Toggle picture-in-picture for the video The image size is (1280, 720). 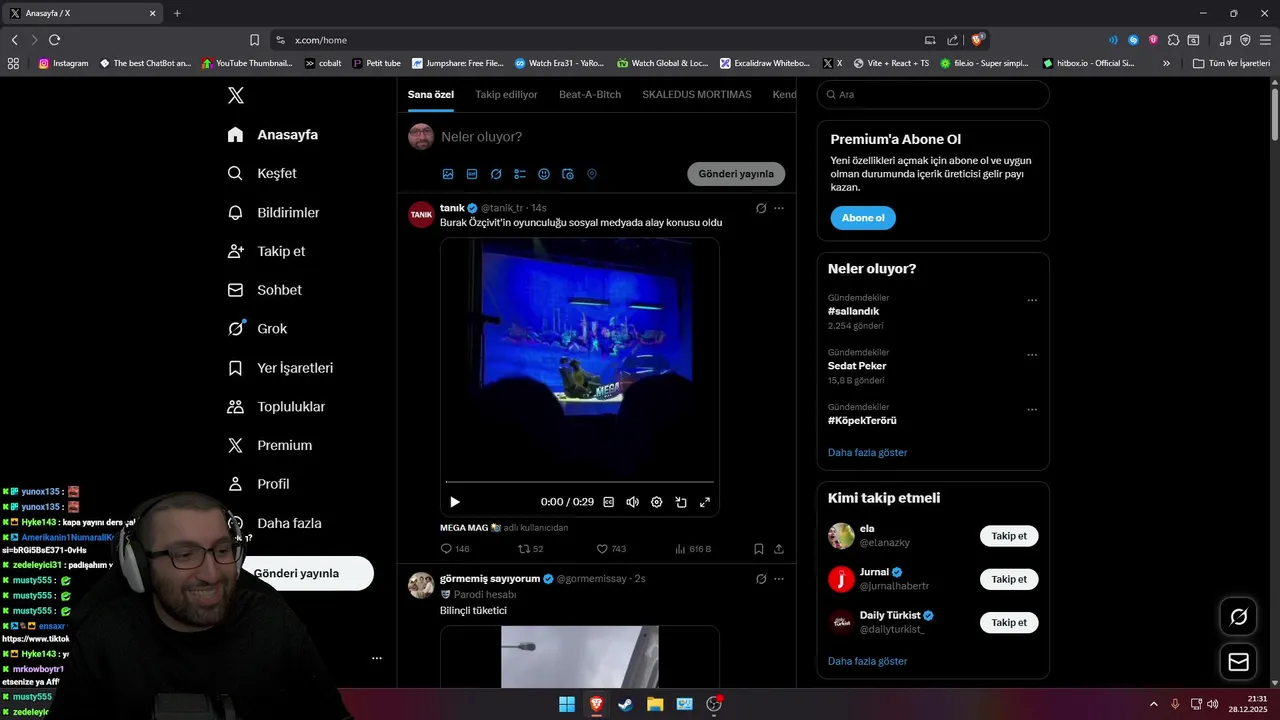[x=681, y=502]
